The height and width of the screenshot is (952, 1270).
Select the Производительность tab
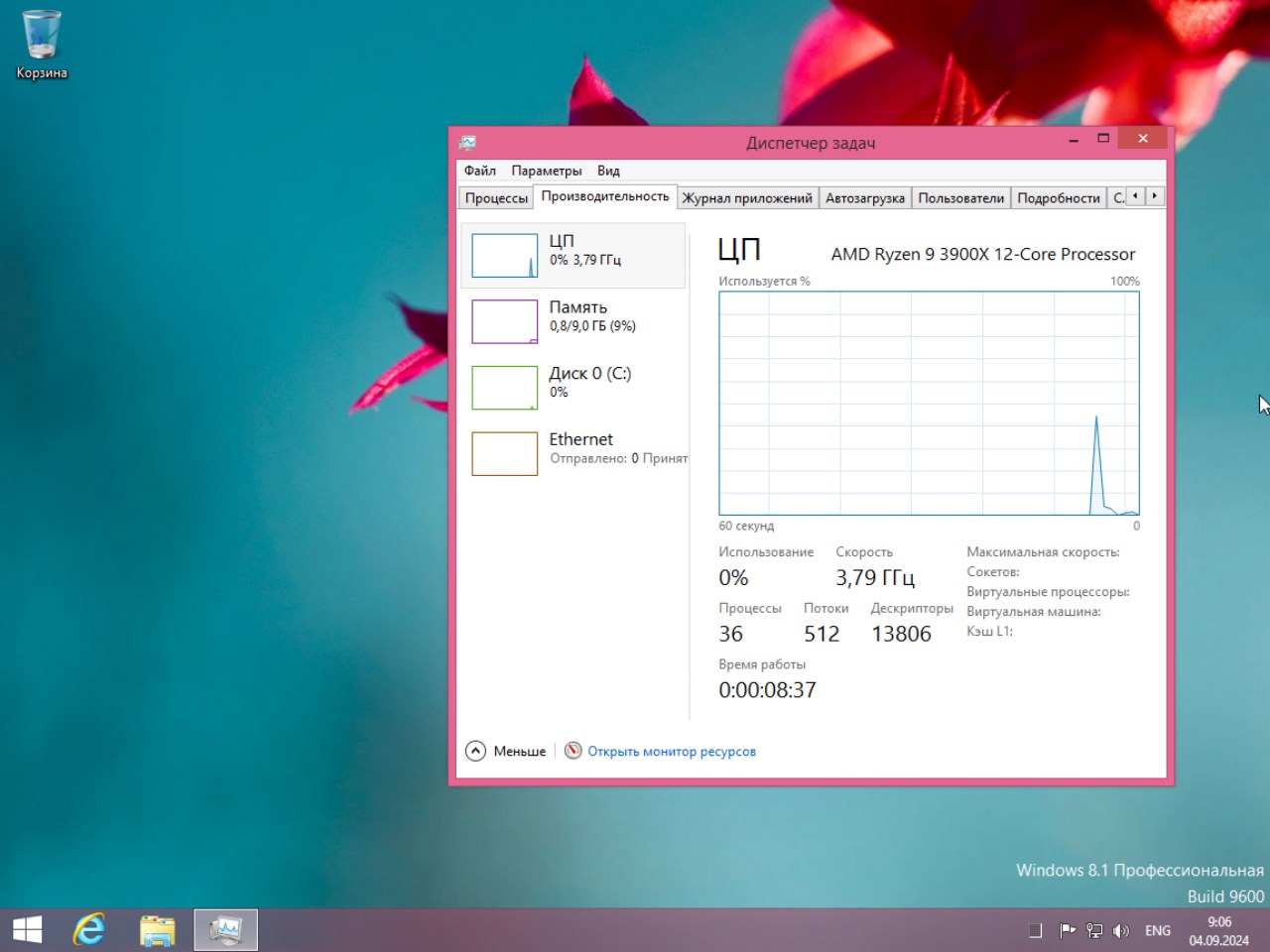pos(605,196)
